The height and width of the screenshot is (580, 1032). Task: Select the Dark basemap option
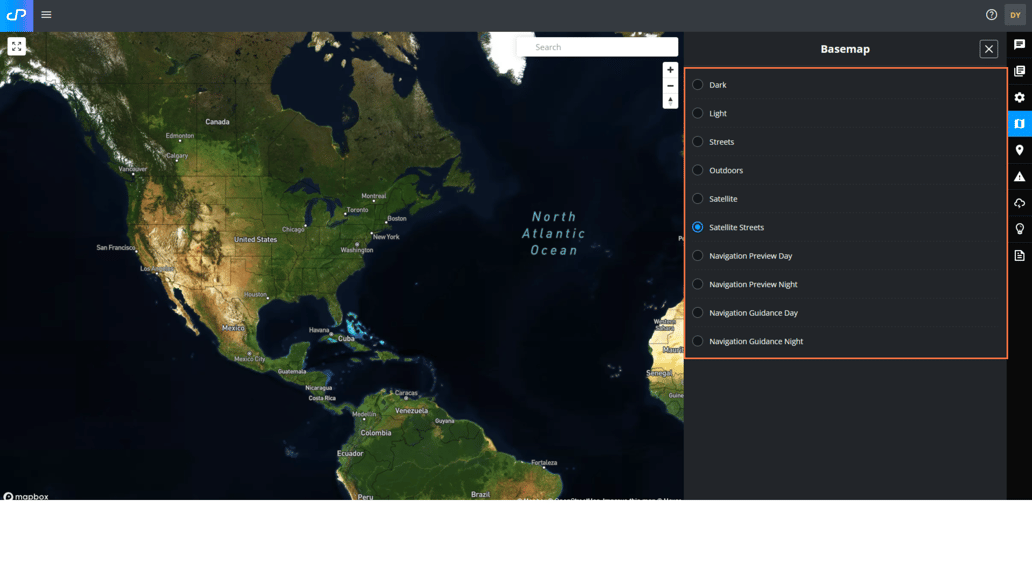coord(698,85)
